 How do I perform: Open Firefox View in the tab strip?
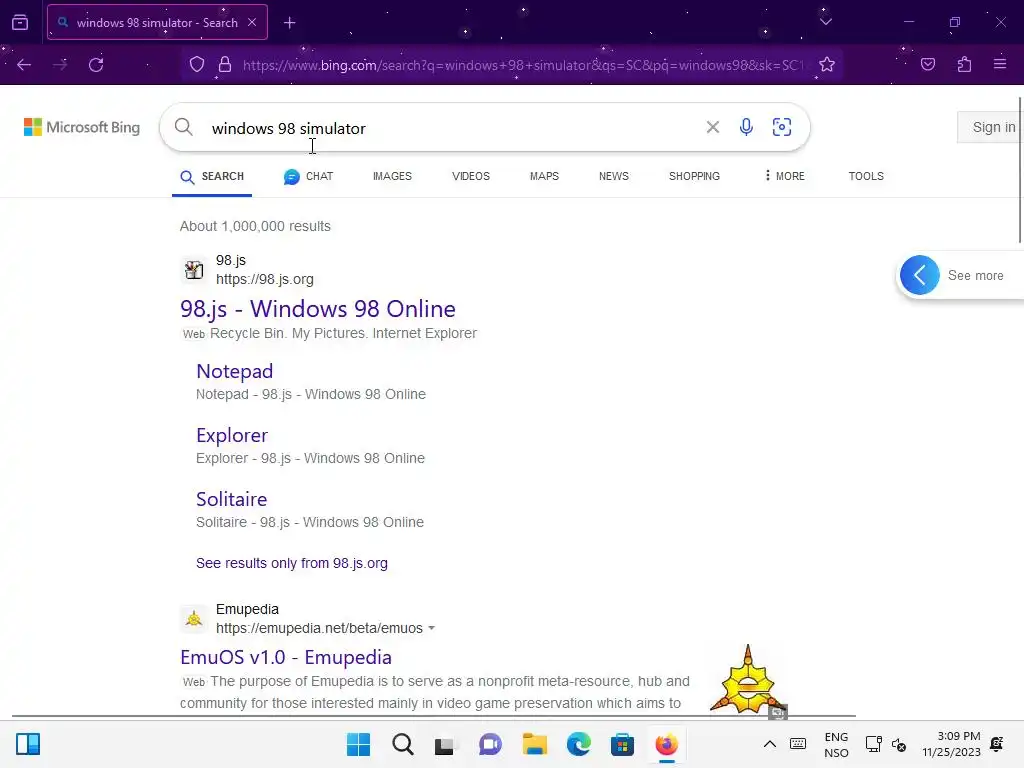20,22
